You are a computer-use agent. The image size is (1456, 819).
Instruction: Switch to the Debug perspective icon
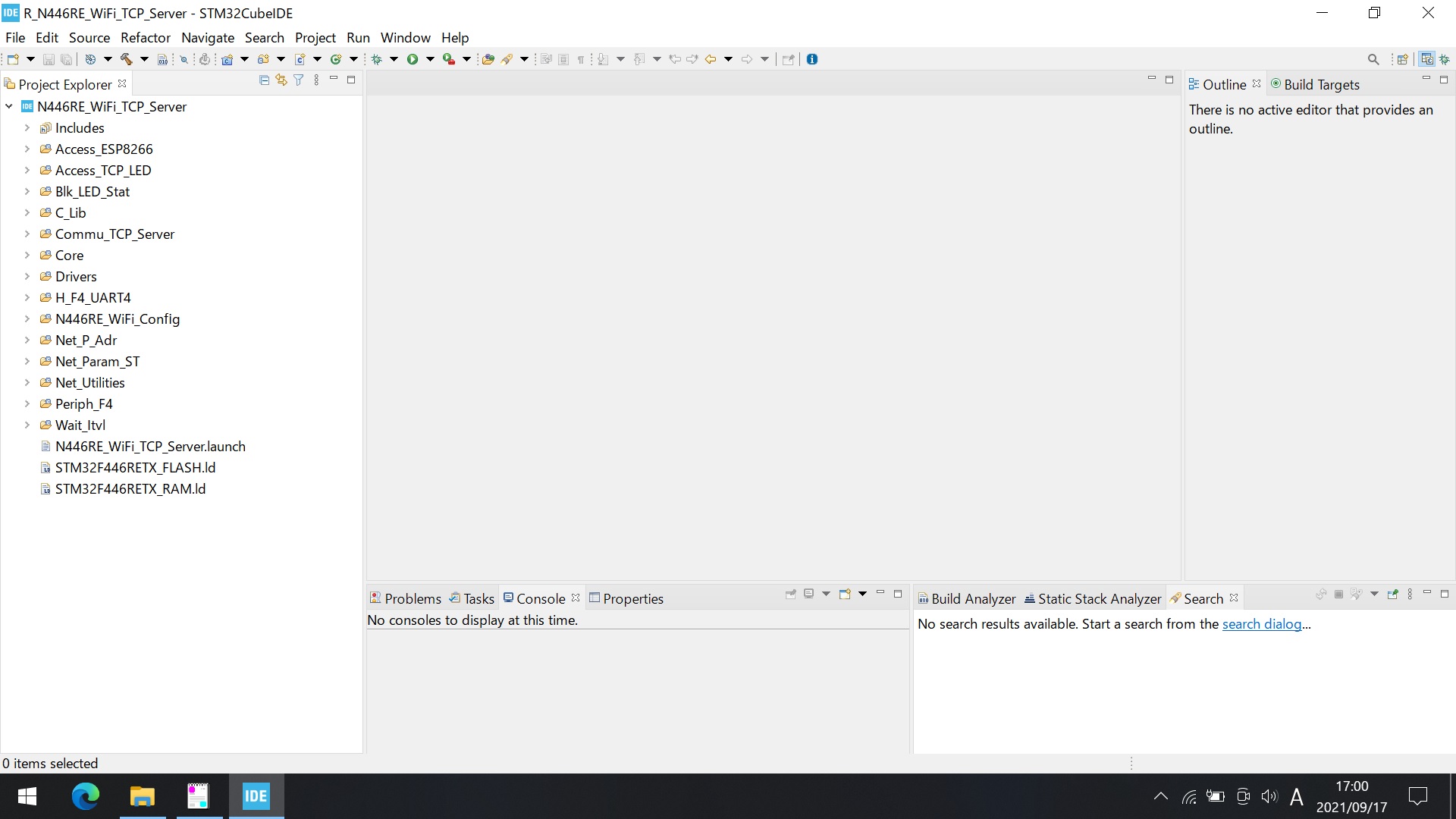tap(1445, 59)
